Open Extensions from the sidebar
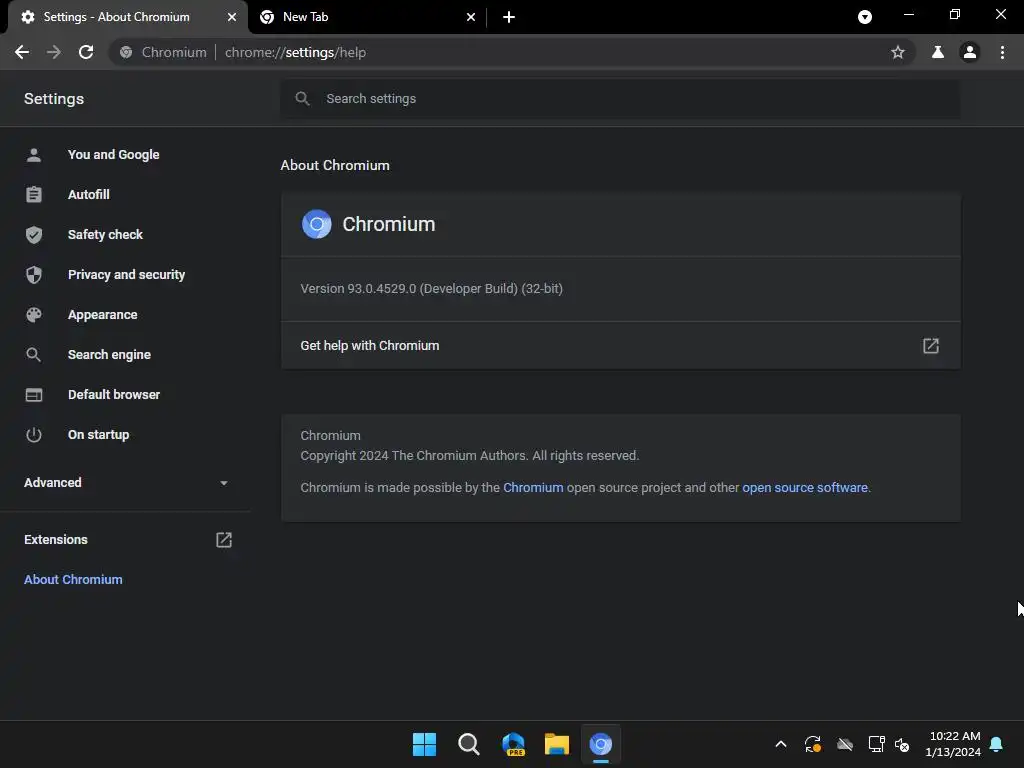Viewport: 1024px width, 768px height. coord(56,539)
